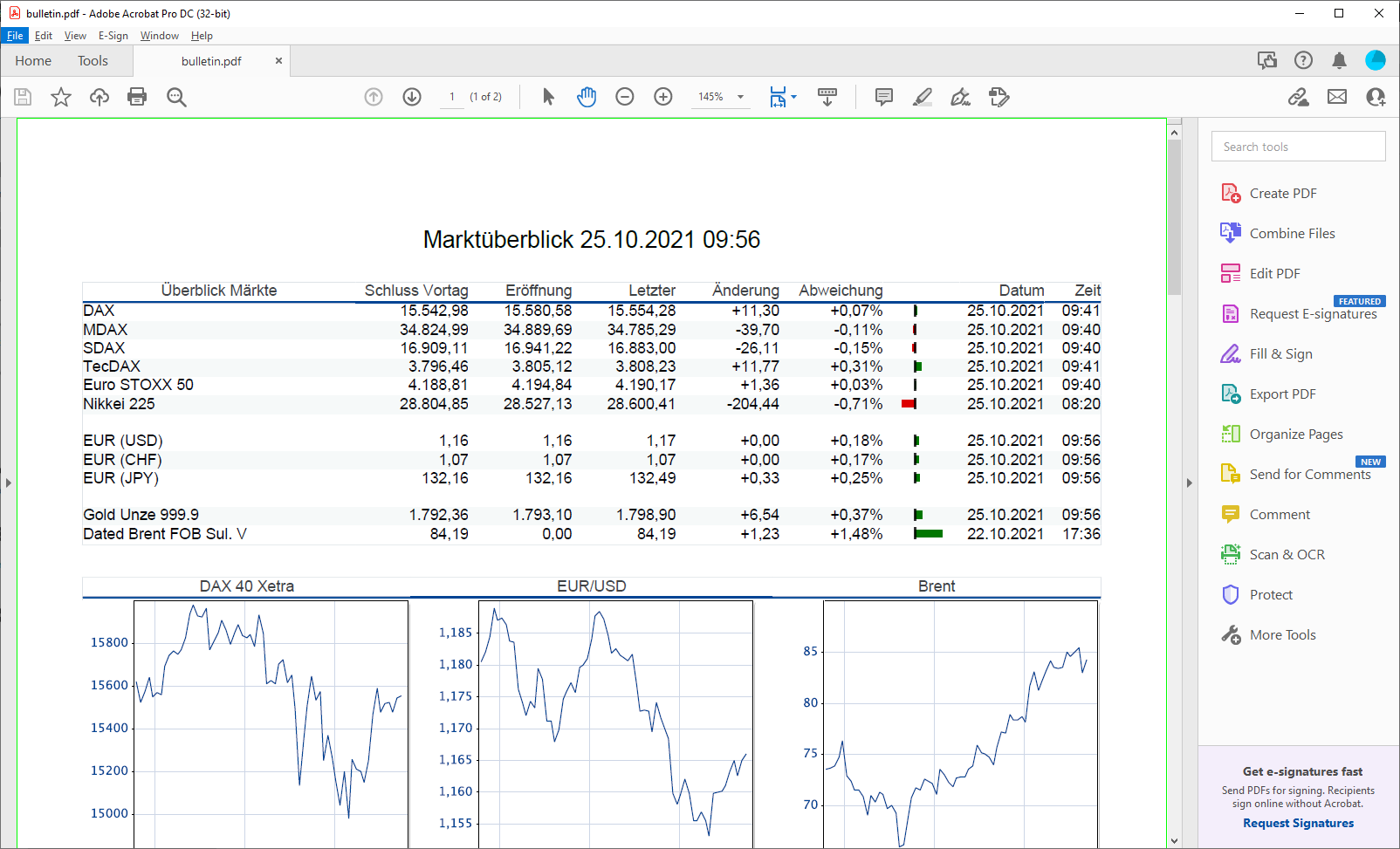
Task: Open the File menu
Action: coord(15,36)
